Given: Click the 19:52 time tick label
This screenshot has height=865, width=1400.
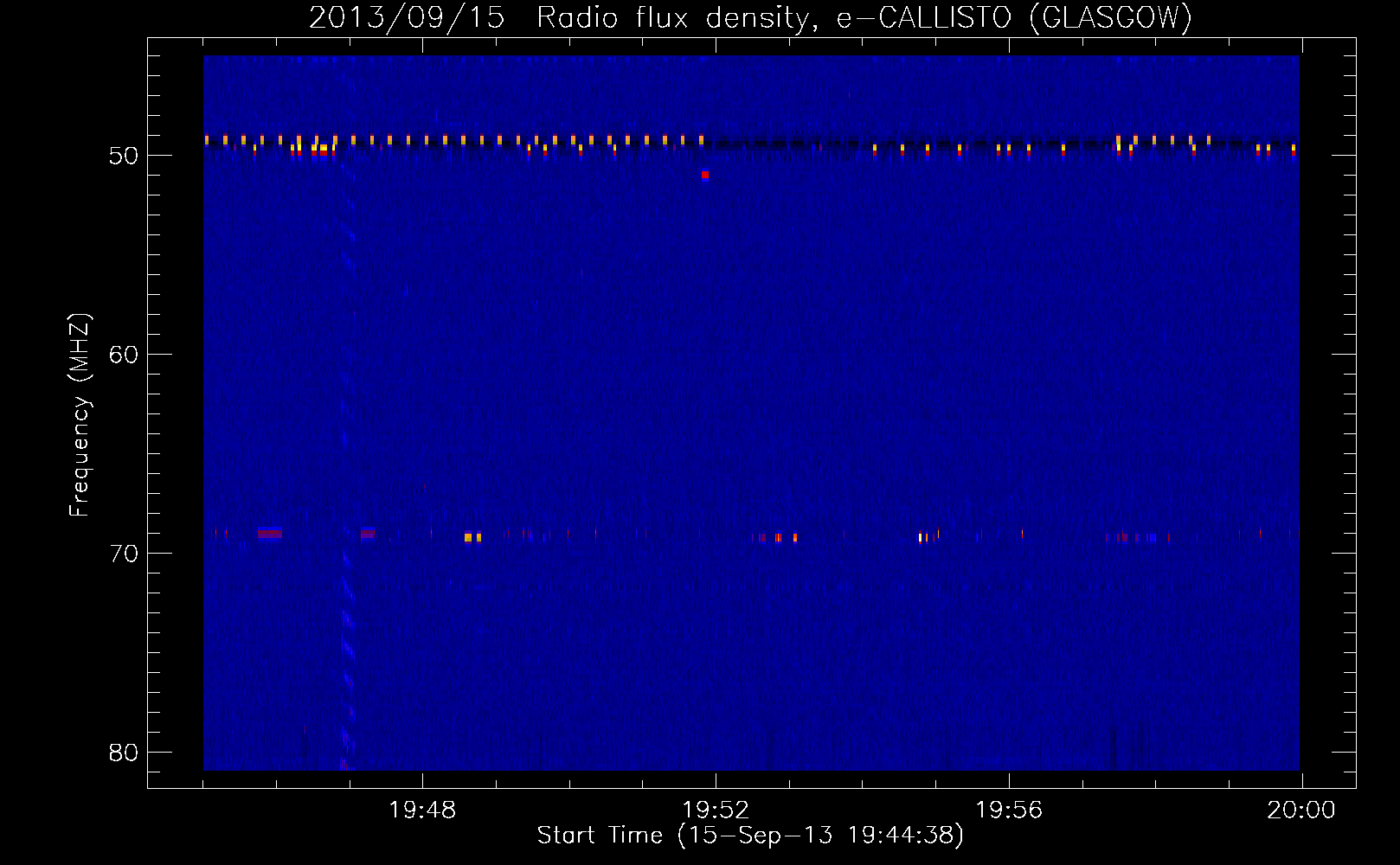Looking at the screenshot, I should 716,811.
